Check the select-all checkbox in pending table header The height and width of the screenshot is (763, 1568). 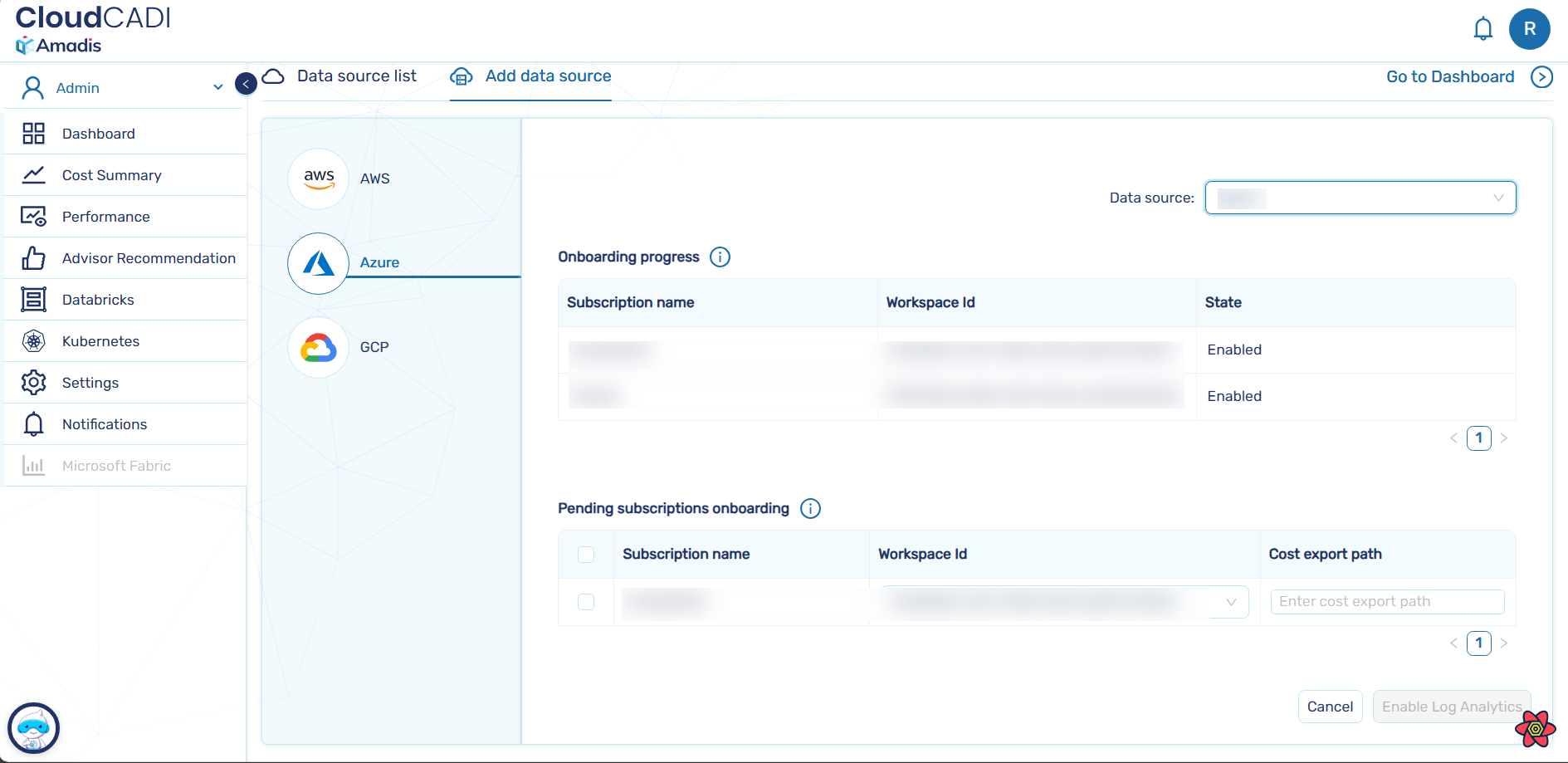point(586,555)
